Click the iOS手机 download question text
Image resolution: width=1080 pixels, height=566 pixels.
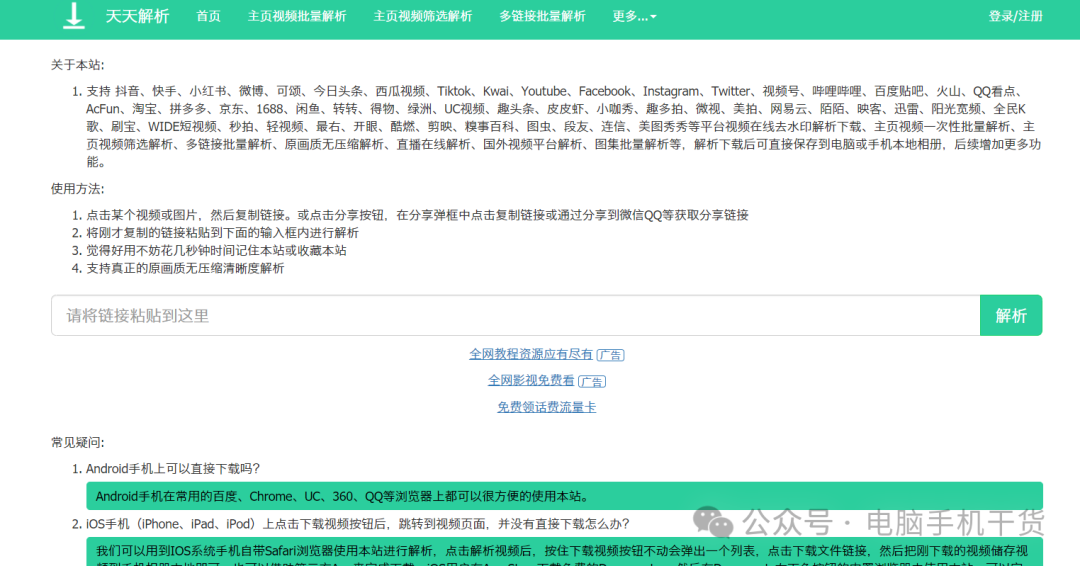click(357, 524)
